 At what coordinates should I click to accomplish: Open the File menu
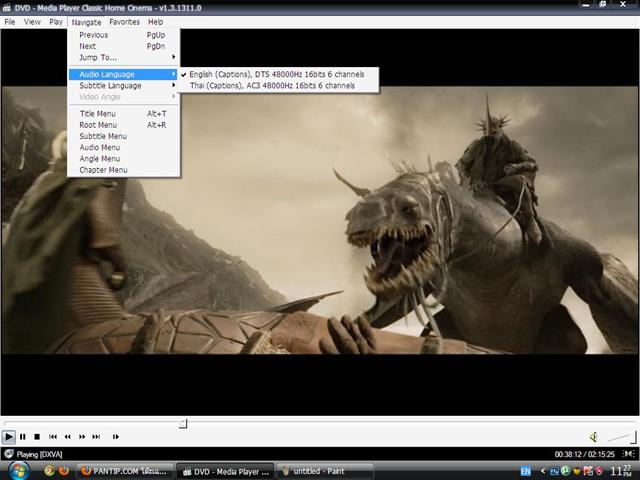point(10,22)
